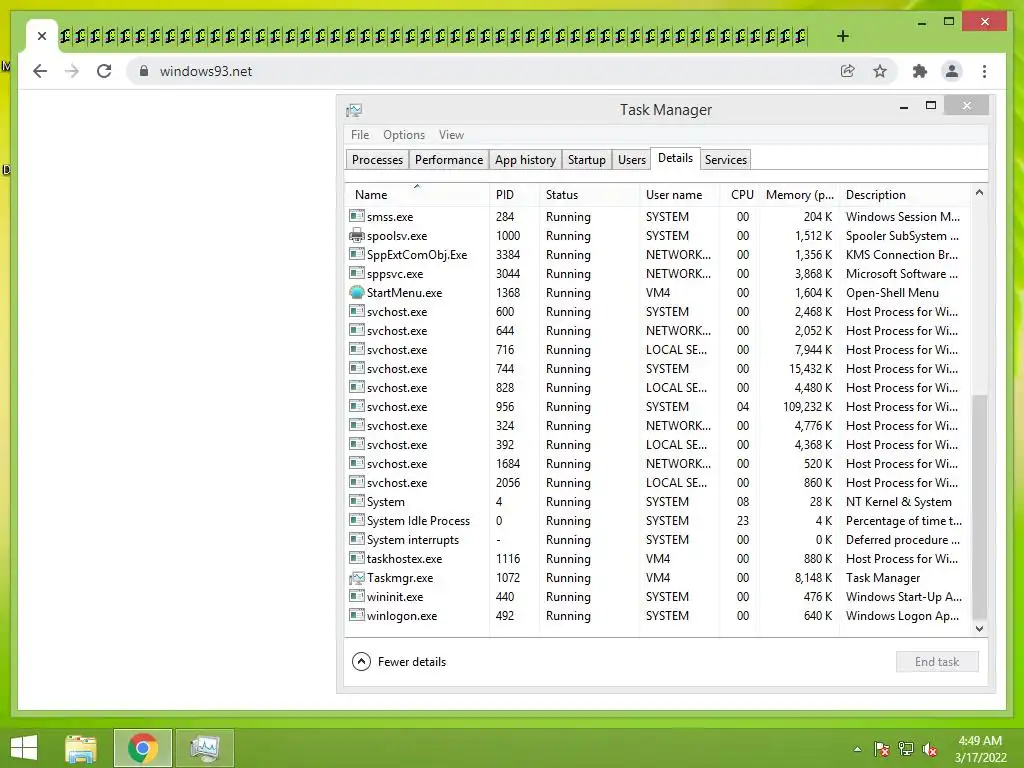Sort by the Description column header

(x=905, y=195)
